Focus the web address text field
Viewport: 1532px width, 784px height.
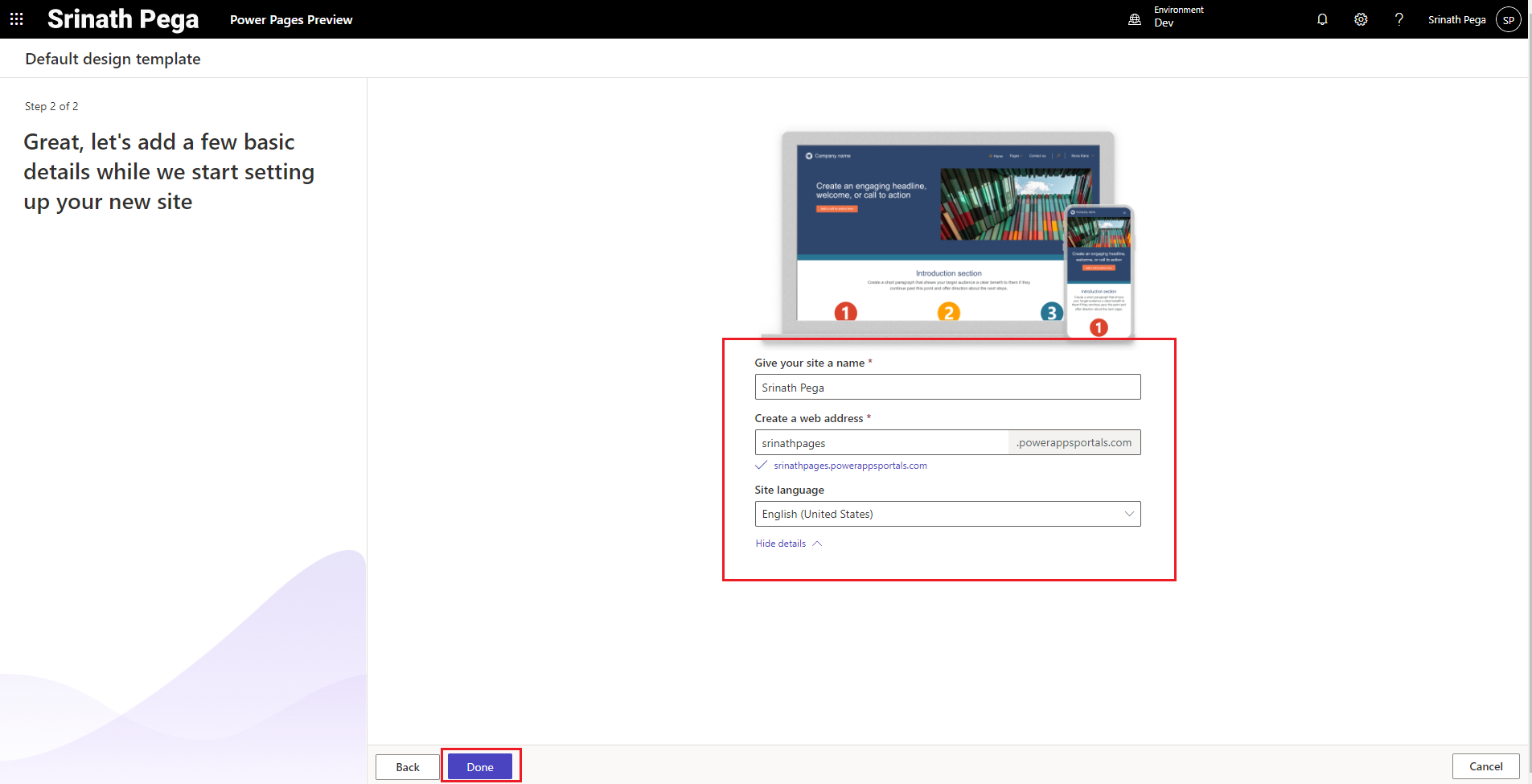tap(881, 443)
